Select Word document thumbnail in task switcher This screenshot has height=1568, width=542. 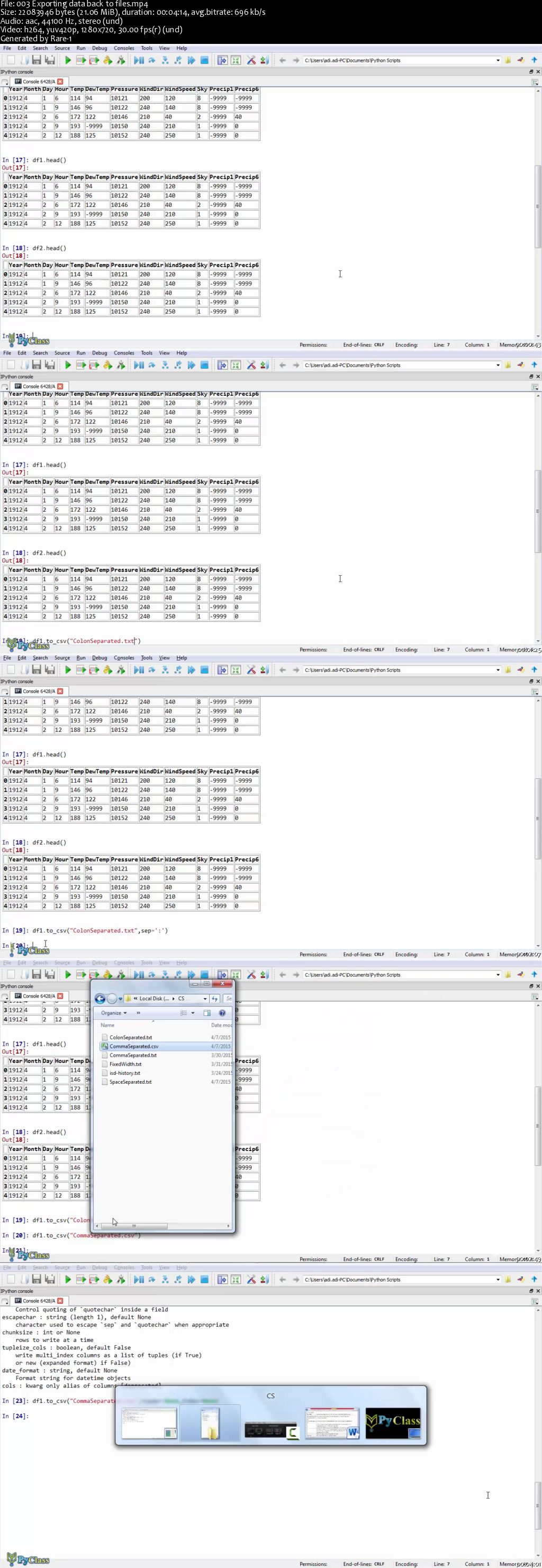coord(332,1423)
